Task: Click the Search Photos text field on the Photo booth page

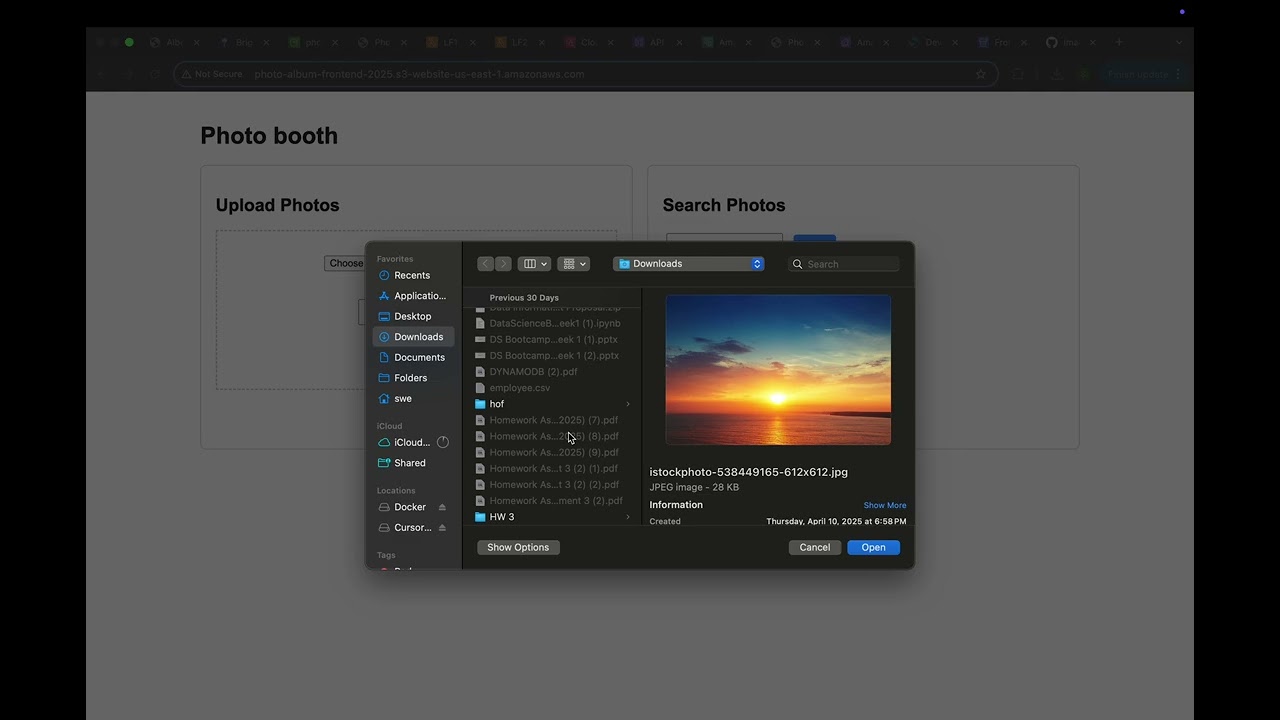Action: 724,240
